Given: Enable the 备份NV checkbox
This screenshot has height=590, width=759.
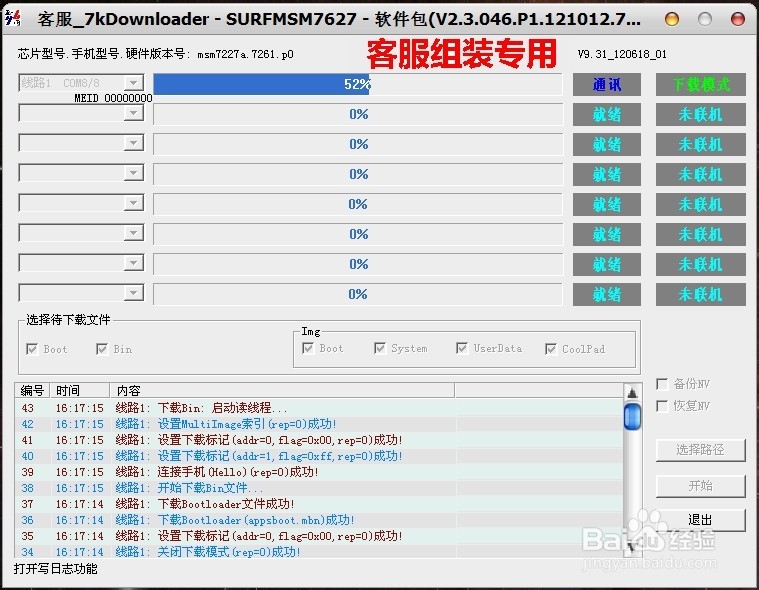Looking at the screenshot, I should tap(662, 384).
